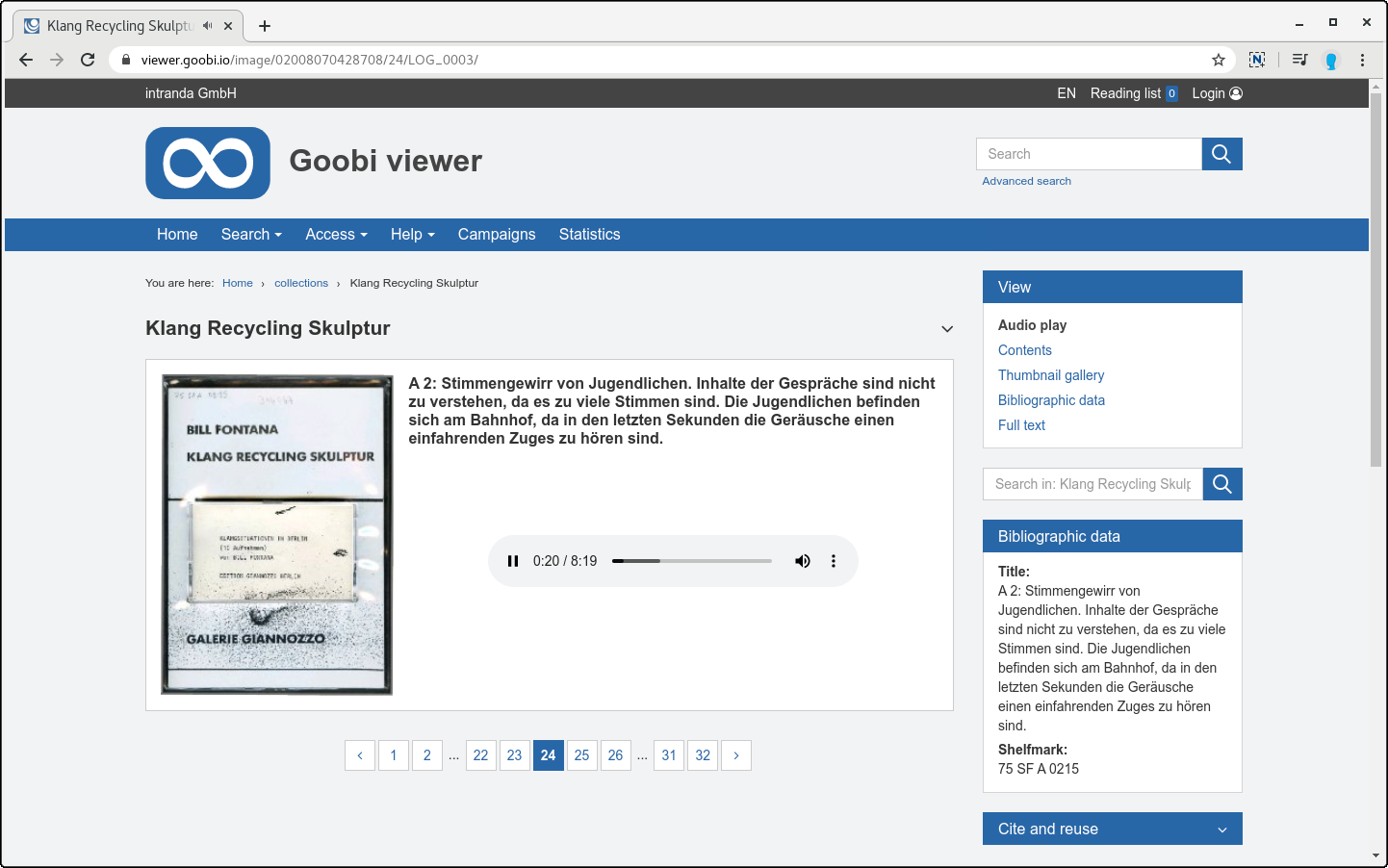The height and width of the screenshot is (868, 1388).
Task: Click the audio progress slider
Action: (x=692, y=561)
